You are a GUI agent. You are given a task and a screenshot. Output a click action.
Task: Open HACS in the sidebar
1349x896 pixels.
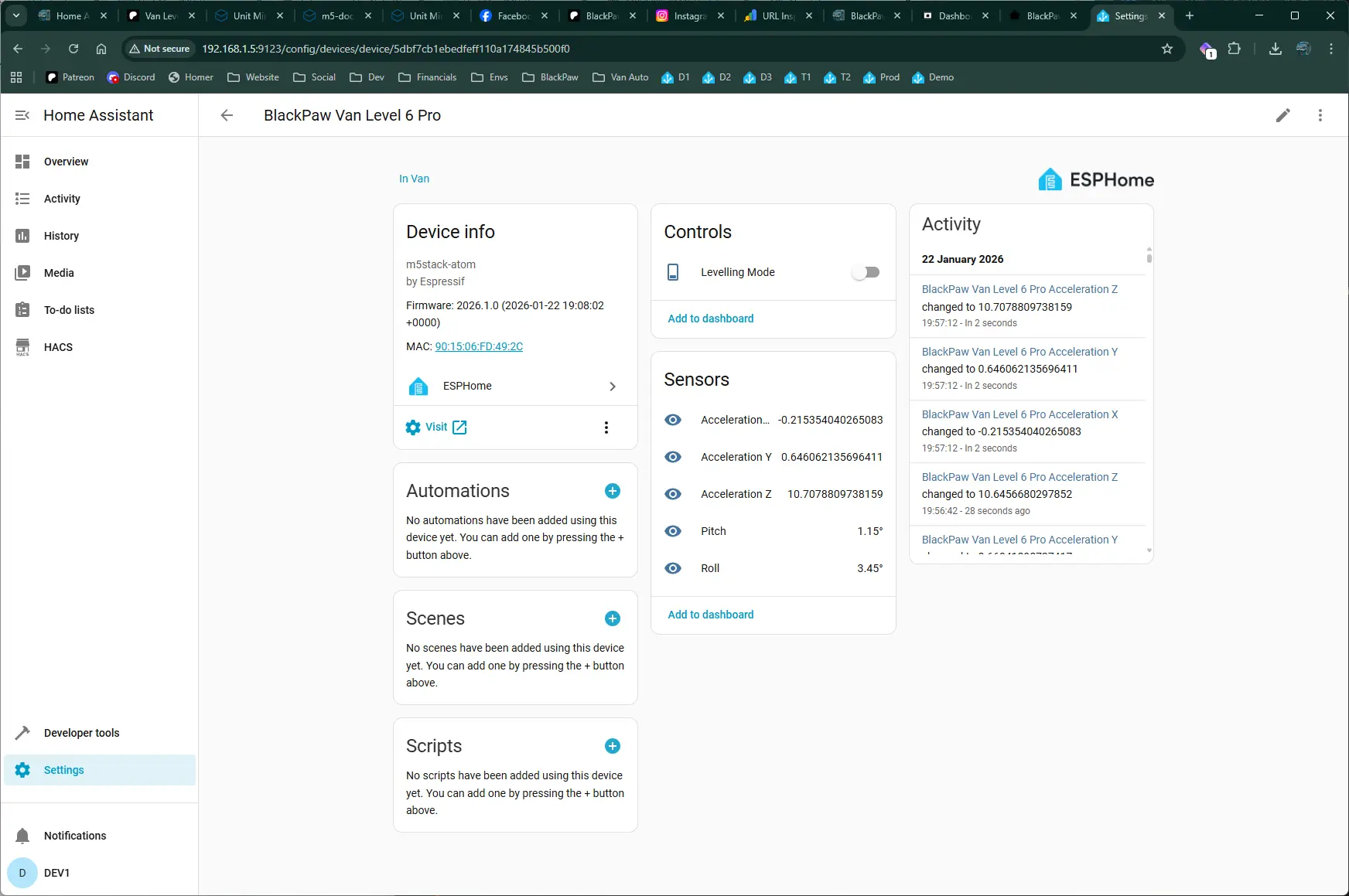100,347
